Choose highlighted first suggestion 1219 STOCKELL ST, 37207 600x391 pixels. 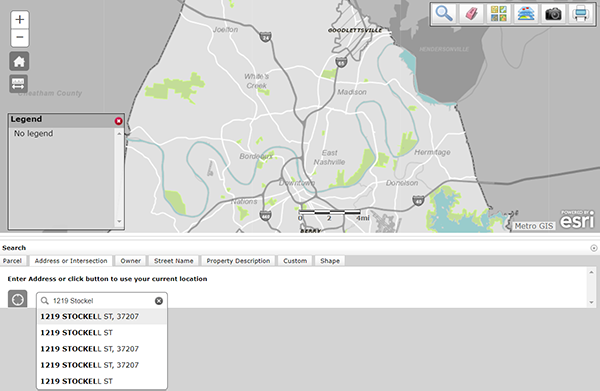[102, 316]
